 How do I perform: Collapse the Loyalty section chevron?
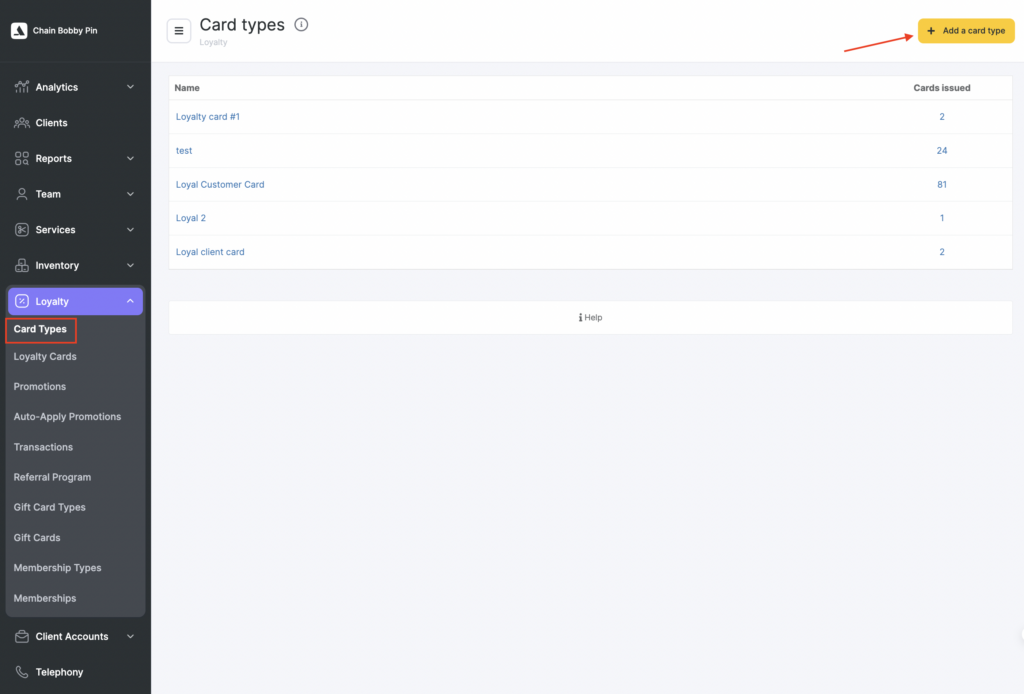[130, 301]
